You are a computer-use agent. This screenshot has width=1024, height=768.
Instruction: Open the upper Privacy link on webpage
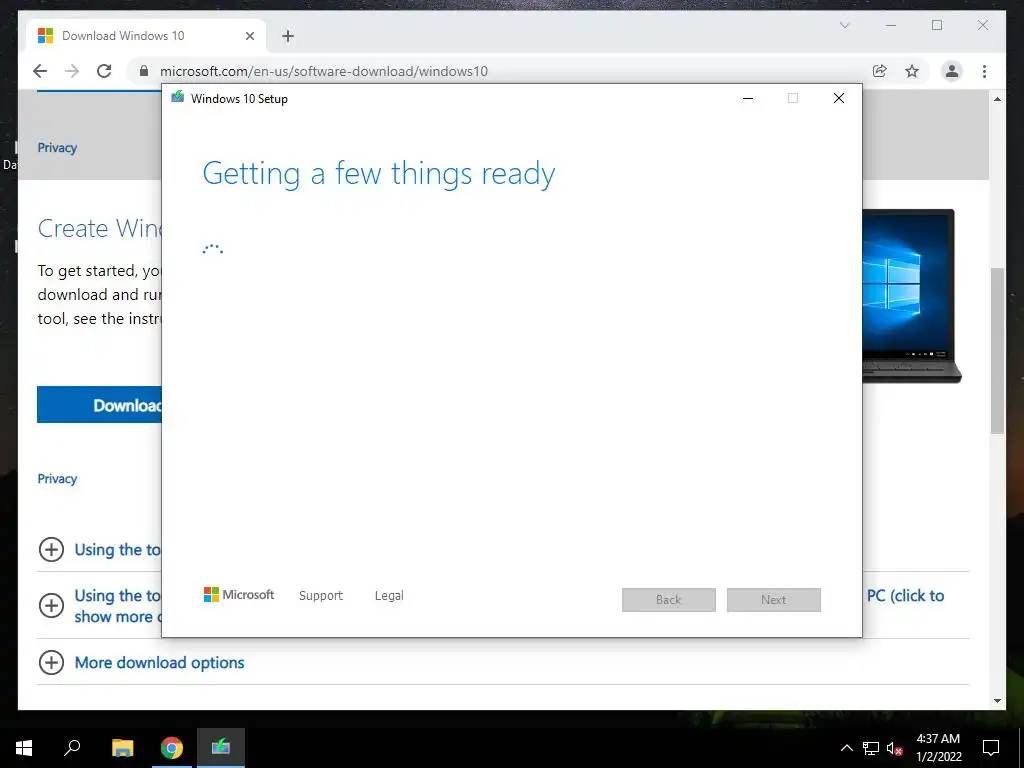point(57,148)
